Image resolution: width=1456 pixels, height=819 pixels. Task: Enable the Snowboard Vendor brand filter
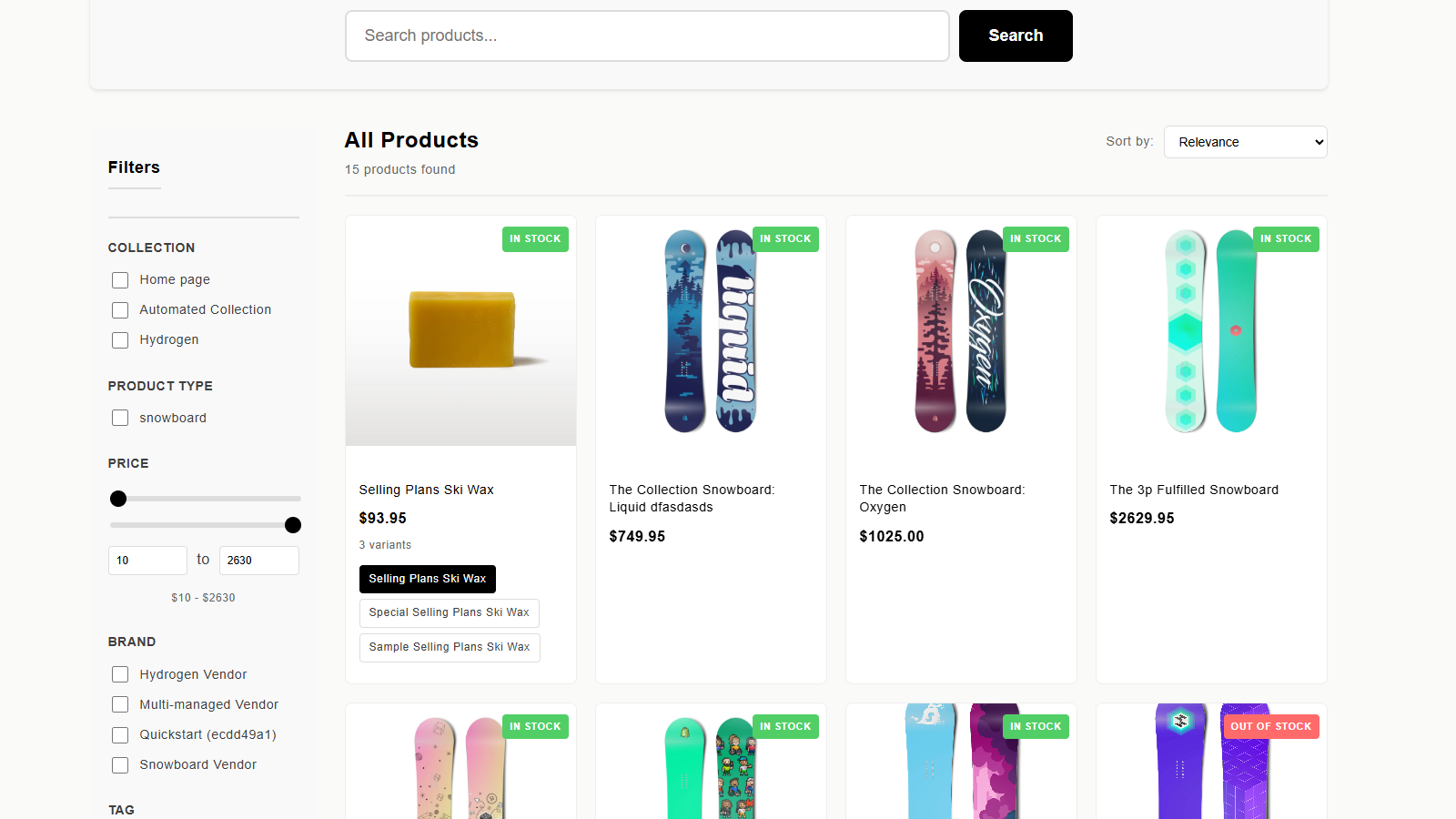[x=119, y=764]
